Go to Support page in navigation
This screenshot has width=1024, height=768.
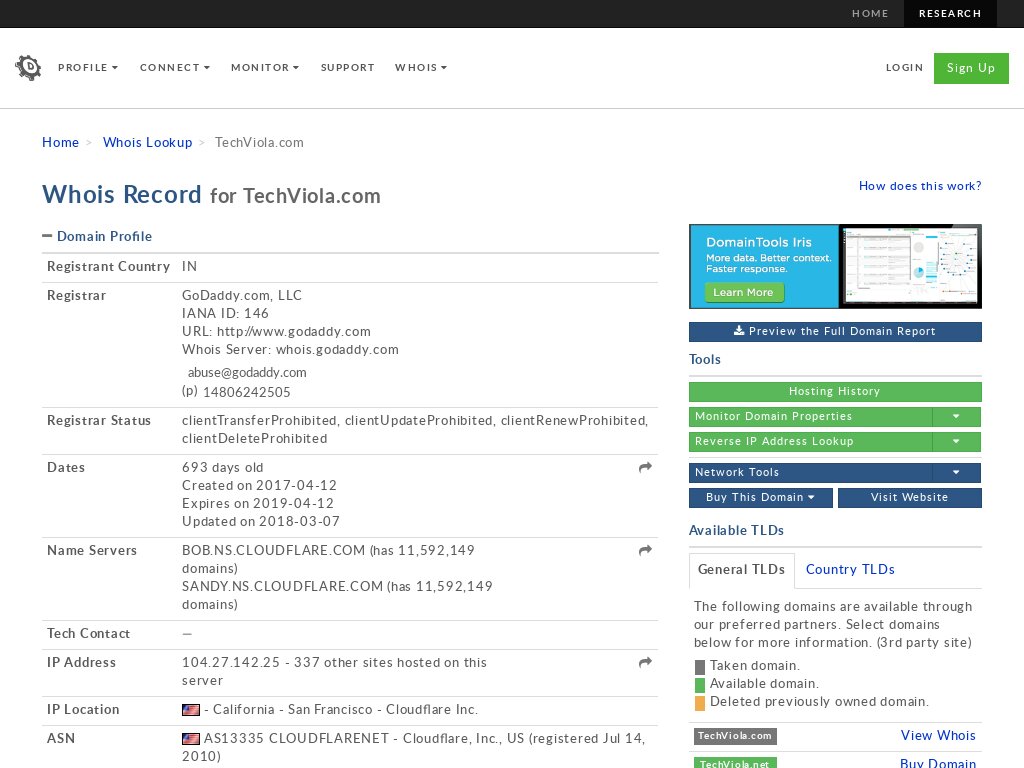(347, 67)
